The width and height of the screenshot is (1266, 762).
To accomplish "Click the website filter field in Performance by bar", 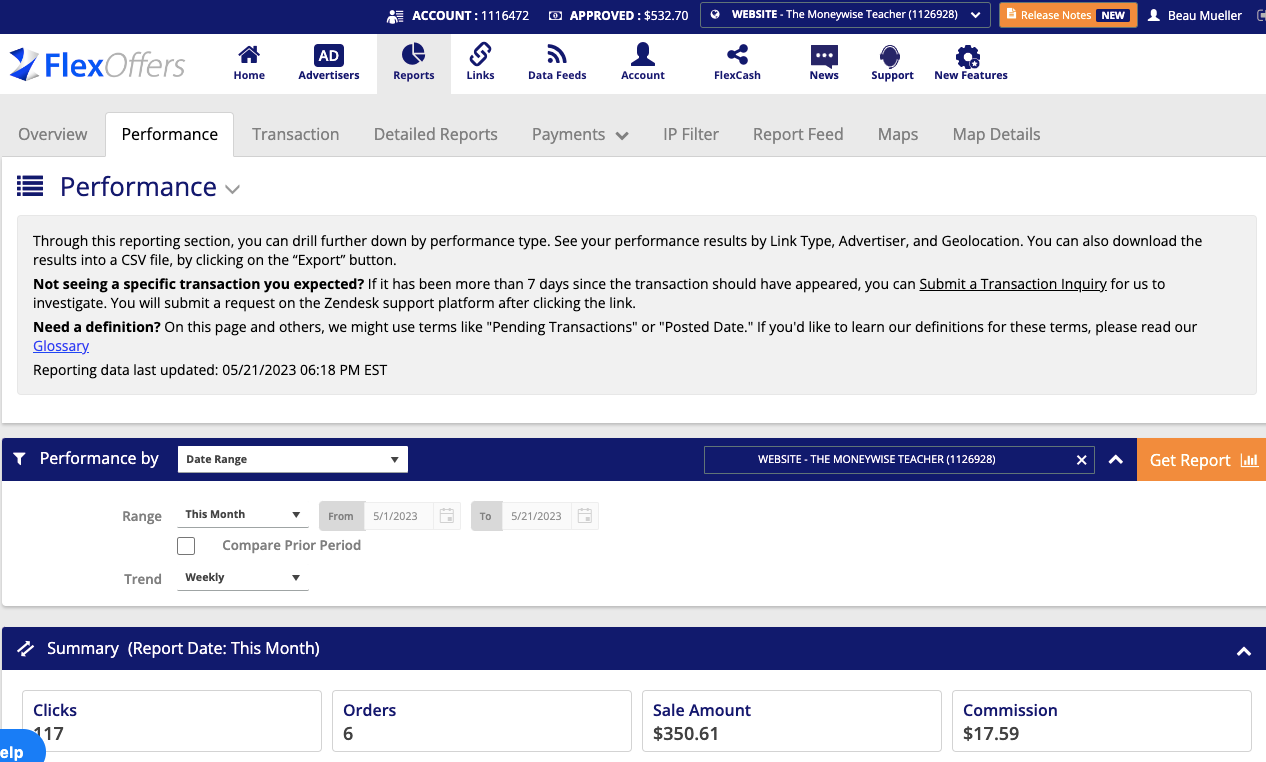I will tap(899, 460).
